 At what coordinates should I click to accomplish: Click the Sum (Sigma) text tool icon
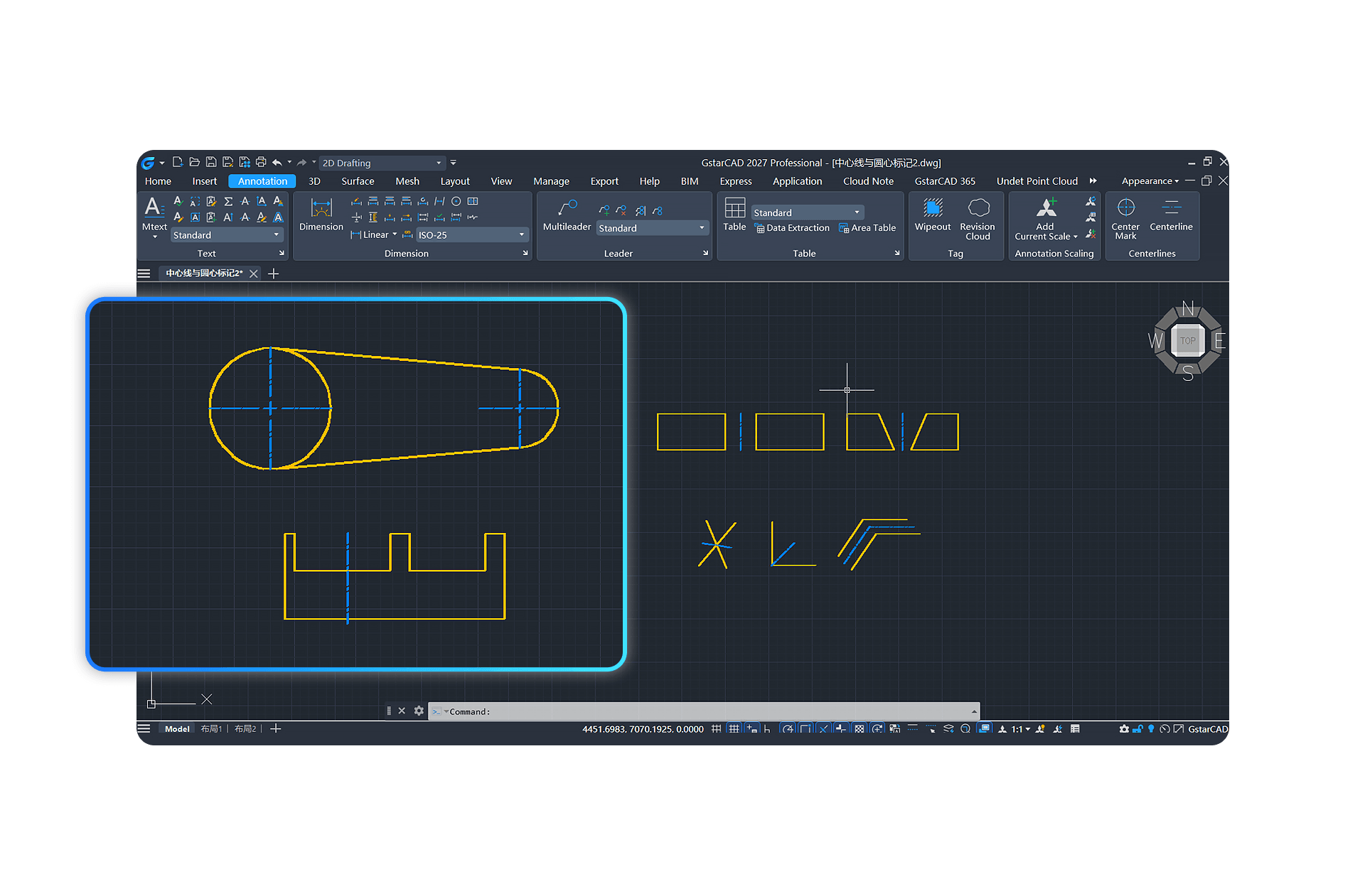[228, 202]
